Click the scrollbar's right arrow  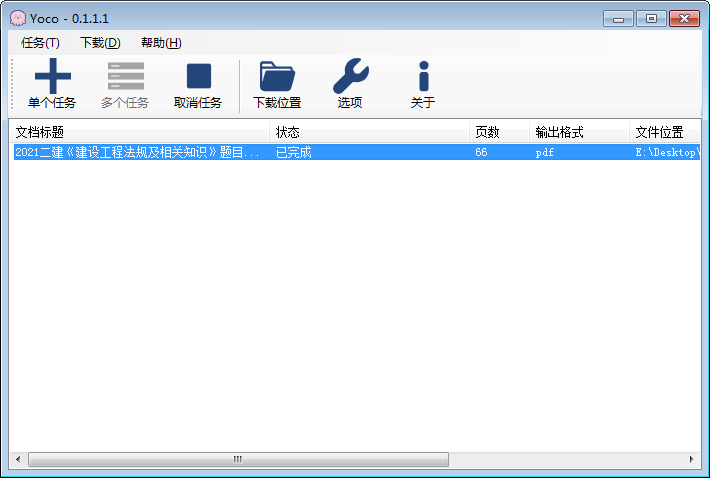[691, 459]
